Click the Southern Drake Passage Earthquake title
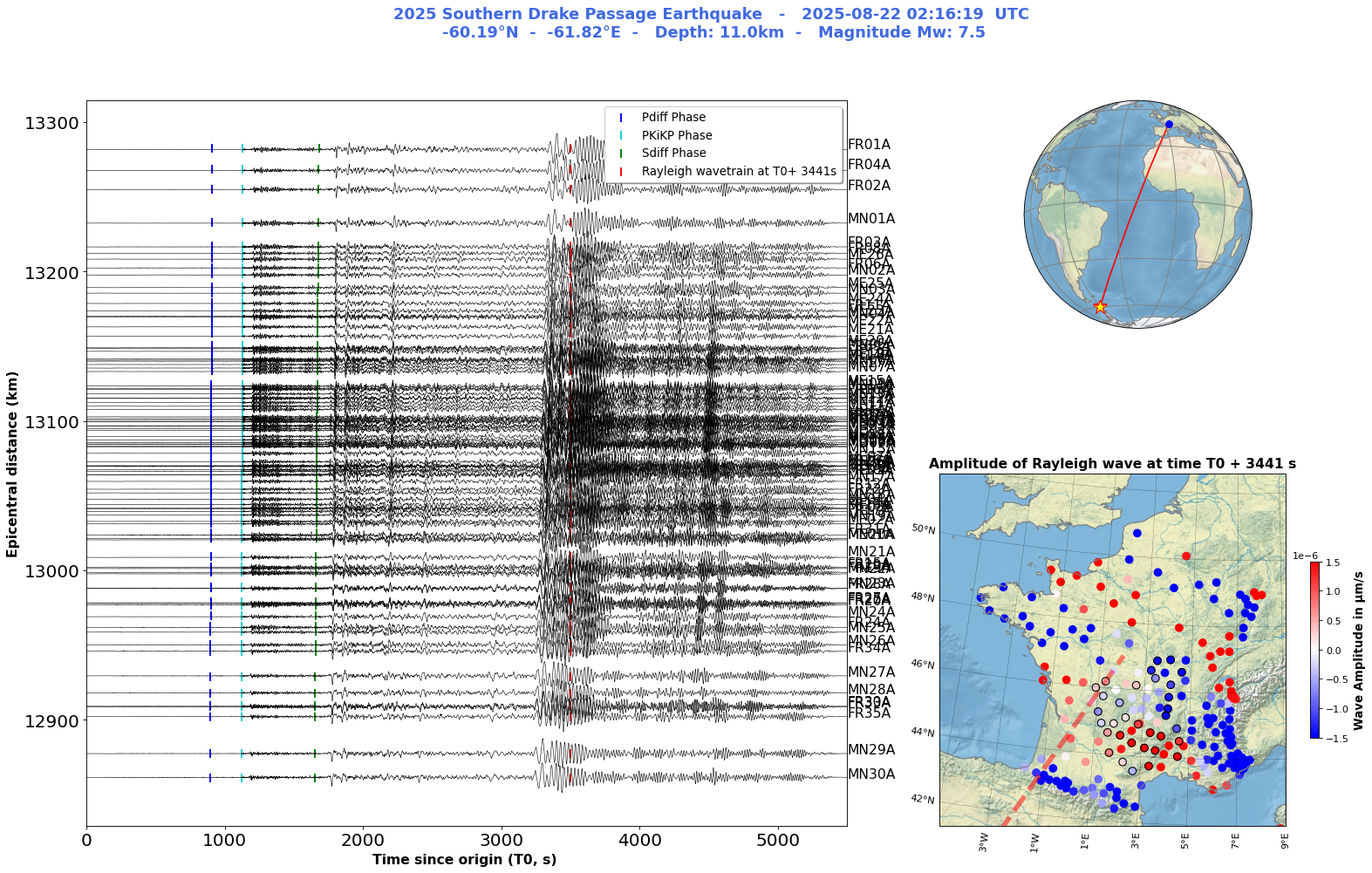The width and height of the screenshot is (1372, 873). click(x=711, y=15)
